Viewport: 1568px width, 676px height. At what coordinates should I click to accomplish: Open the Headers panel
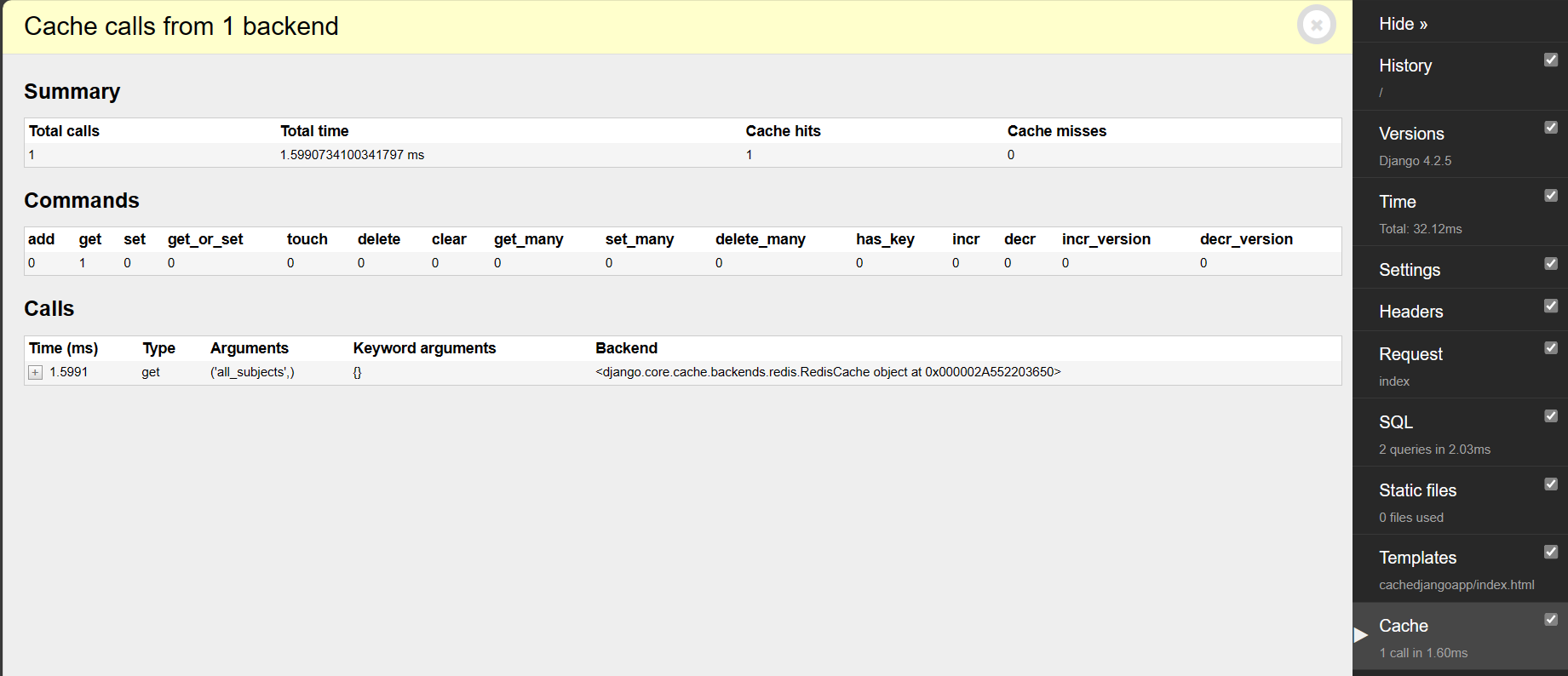point(1411,312)
